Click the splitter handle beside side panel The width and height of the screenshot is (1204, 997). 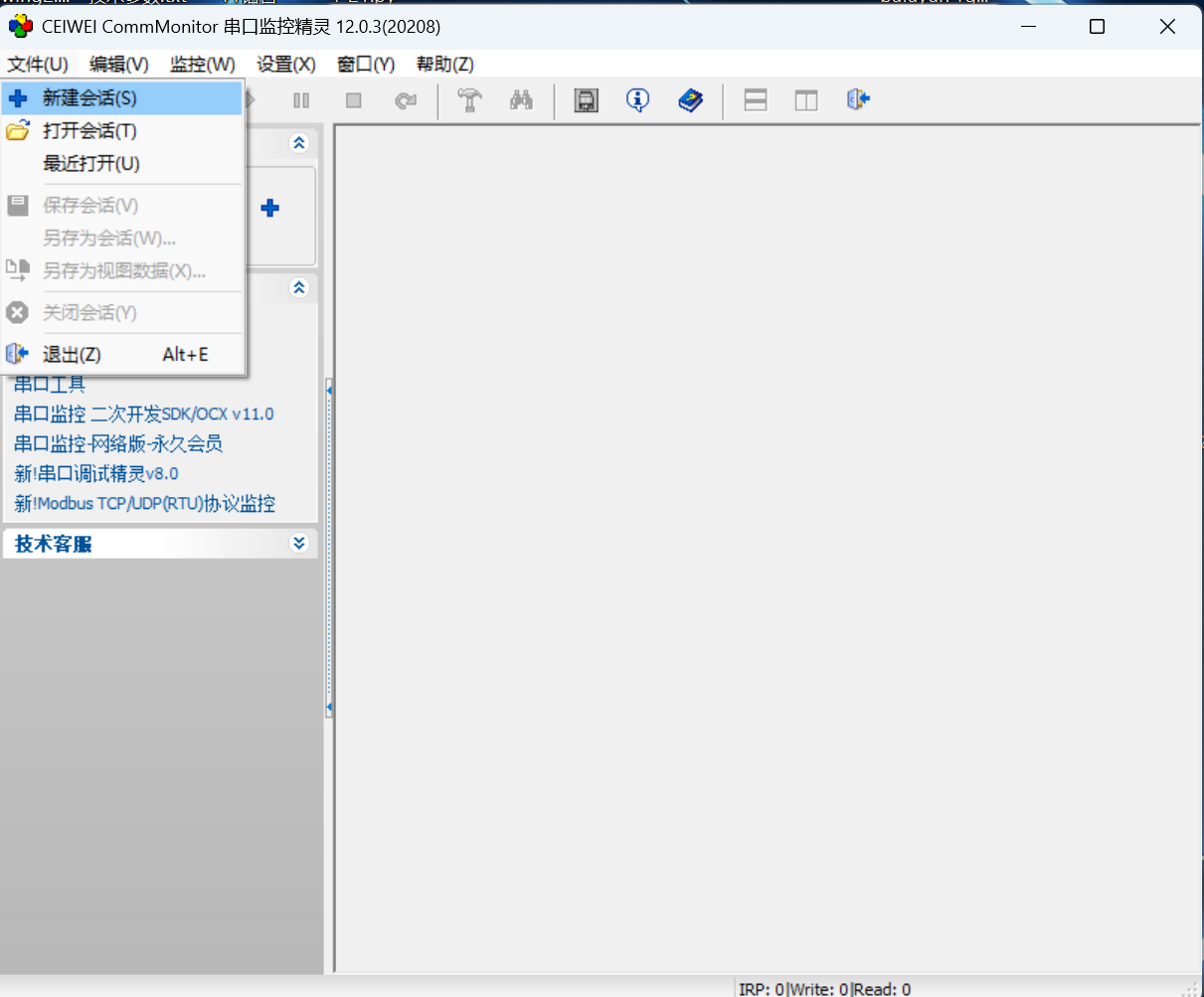coord(329,547)
